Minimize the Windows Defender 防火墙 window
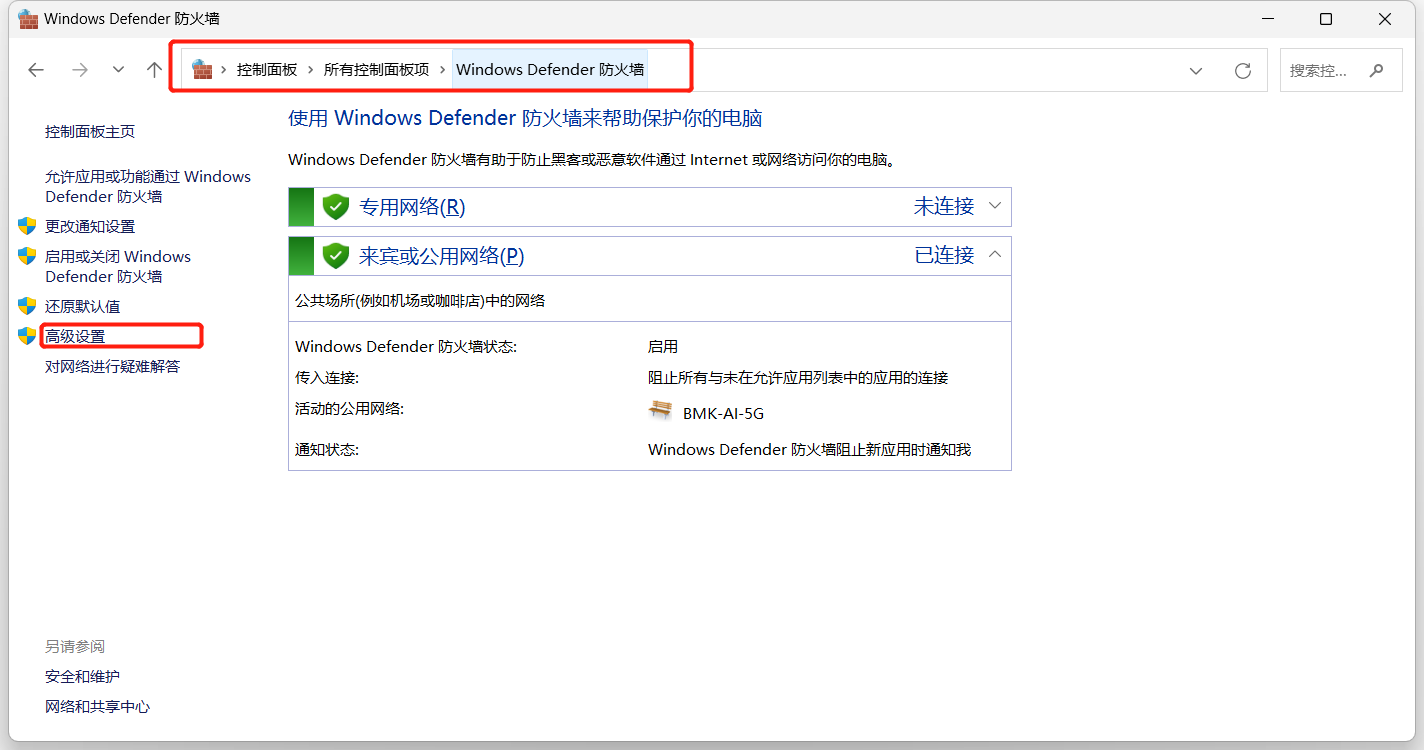Image resolution: width=1424 pixels, height=750 pixels. click(1266, 19)
